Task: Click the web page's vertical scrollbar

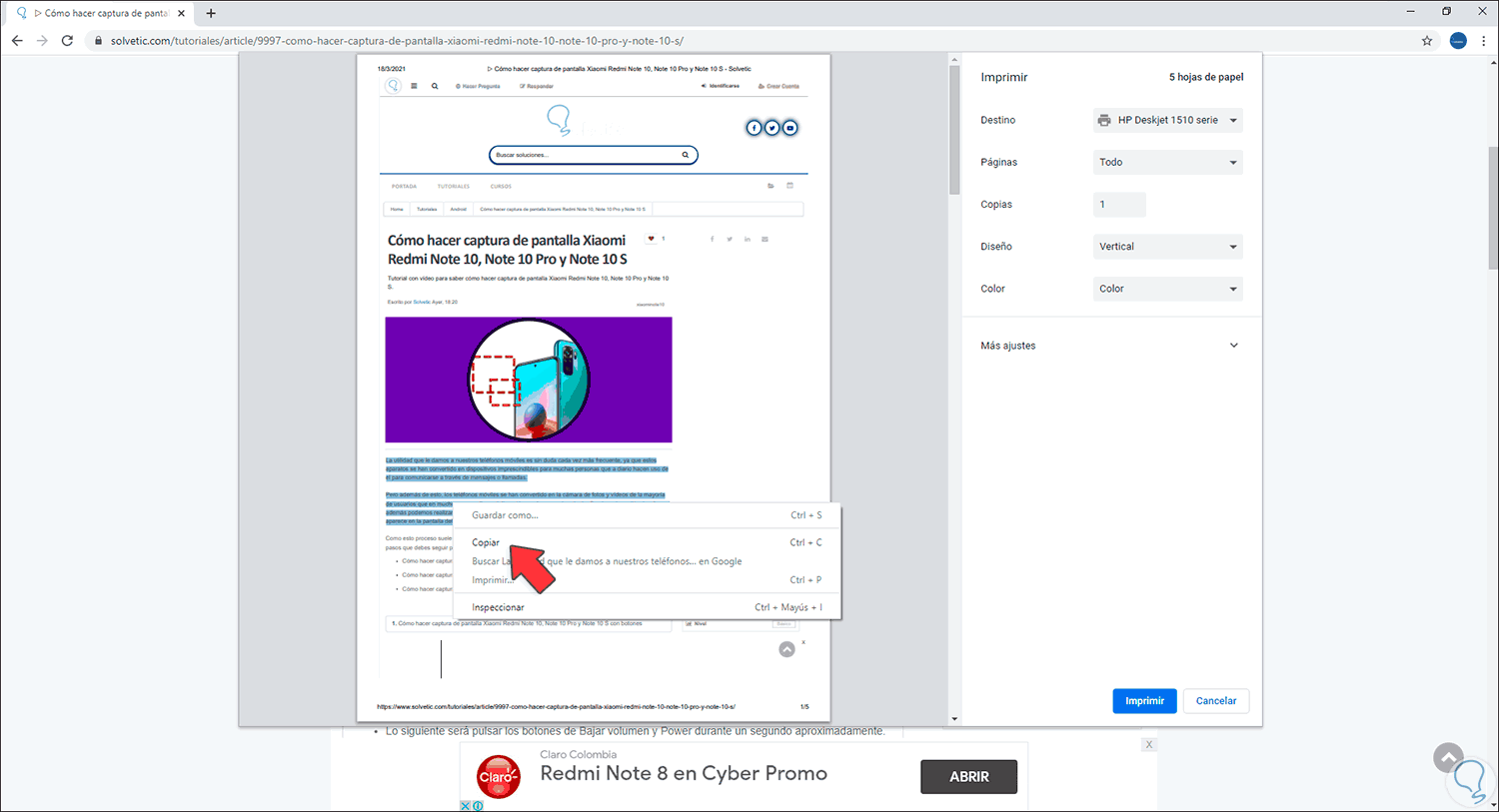Action: pos(1493,208)
